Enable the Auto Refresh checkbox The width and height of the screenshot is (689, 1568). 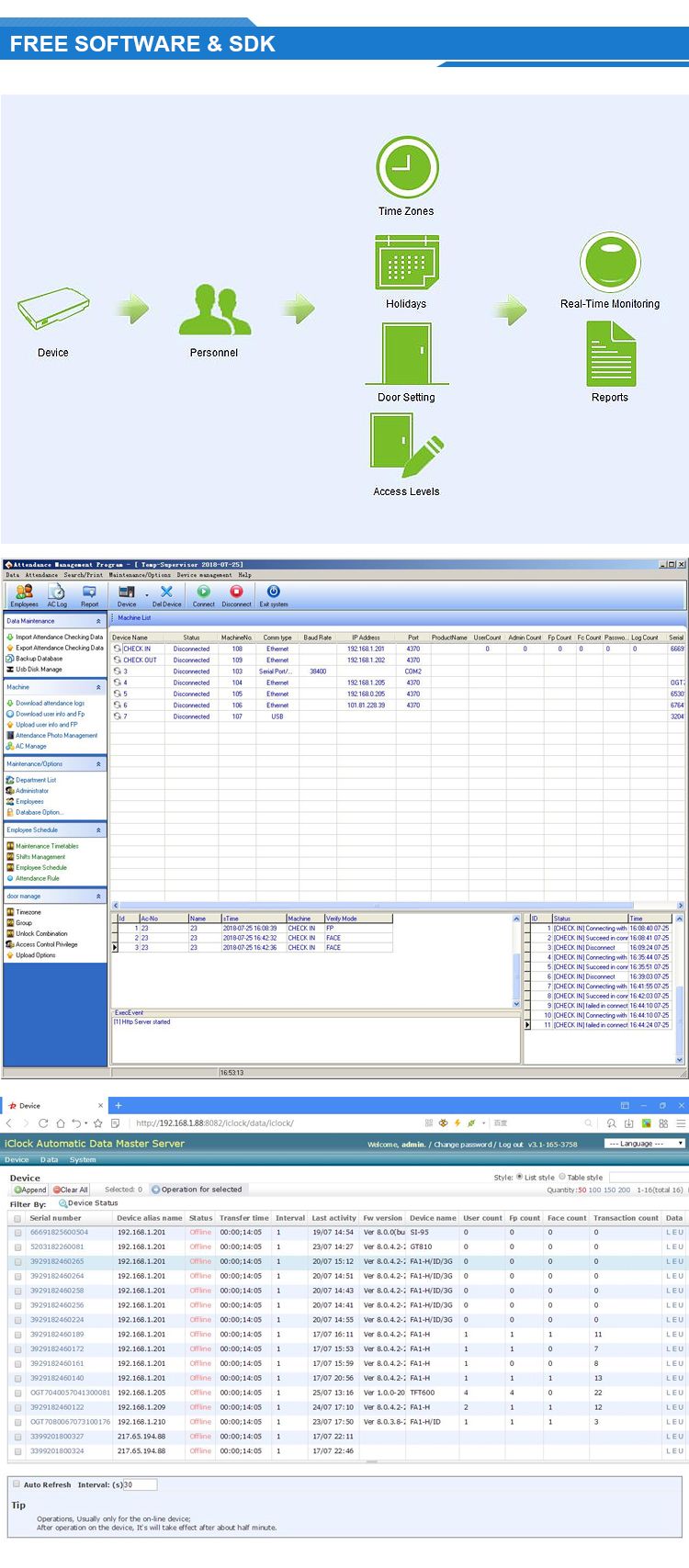[17, 1483]
